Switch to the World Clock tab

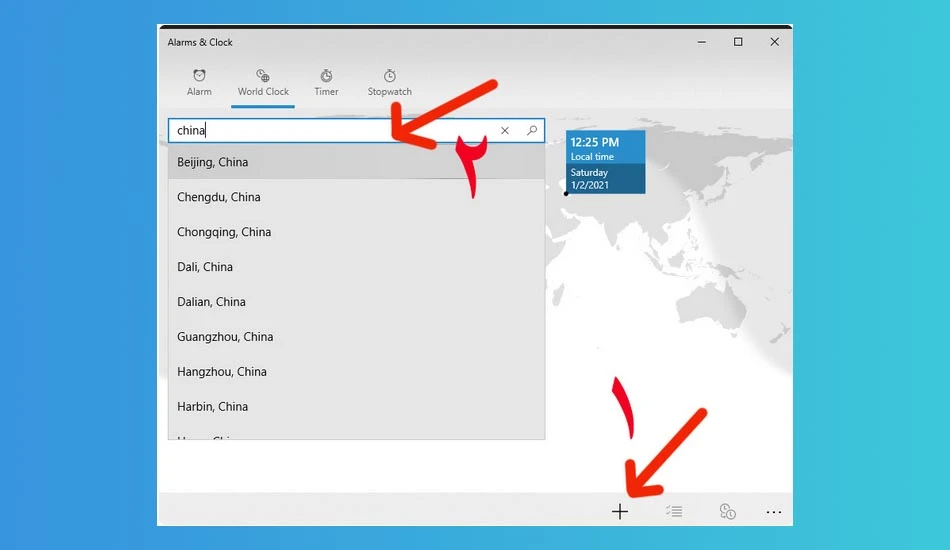(x=263, y=83)
